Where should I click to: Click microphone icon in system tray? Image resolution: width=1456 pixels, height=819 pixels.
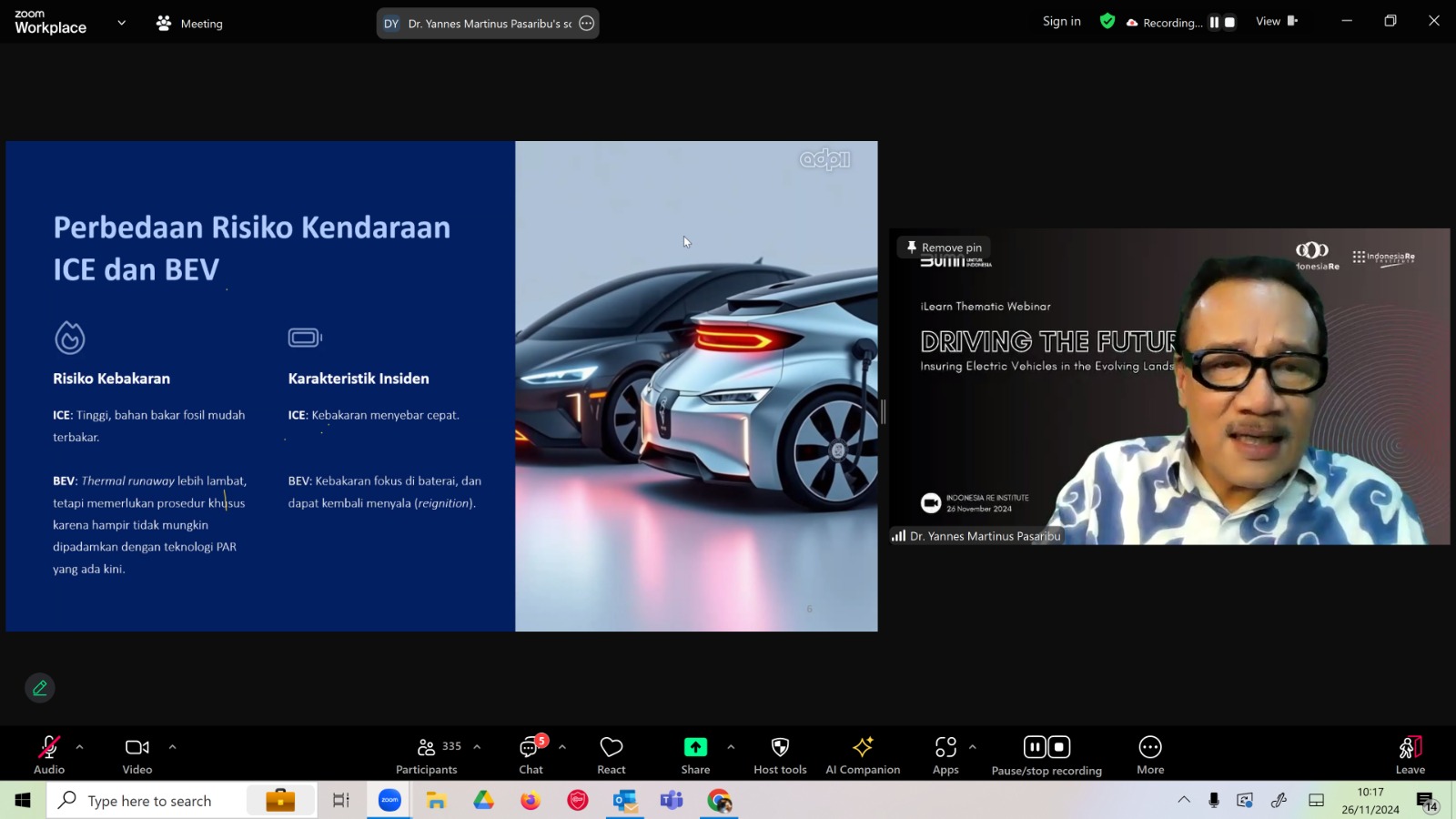[x=1214, y=800]
